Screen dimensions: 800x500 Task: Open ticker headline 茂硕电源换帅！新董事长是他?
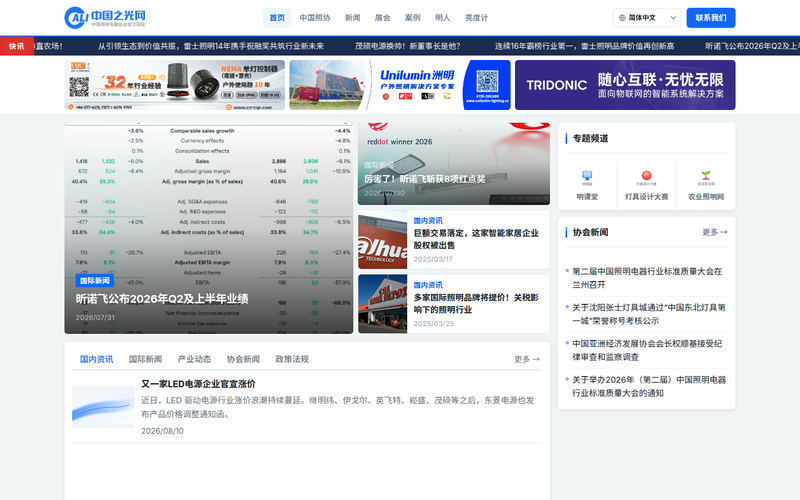coord(408,46)
